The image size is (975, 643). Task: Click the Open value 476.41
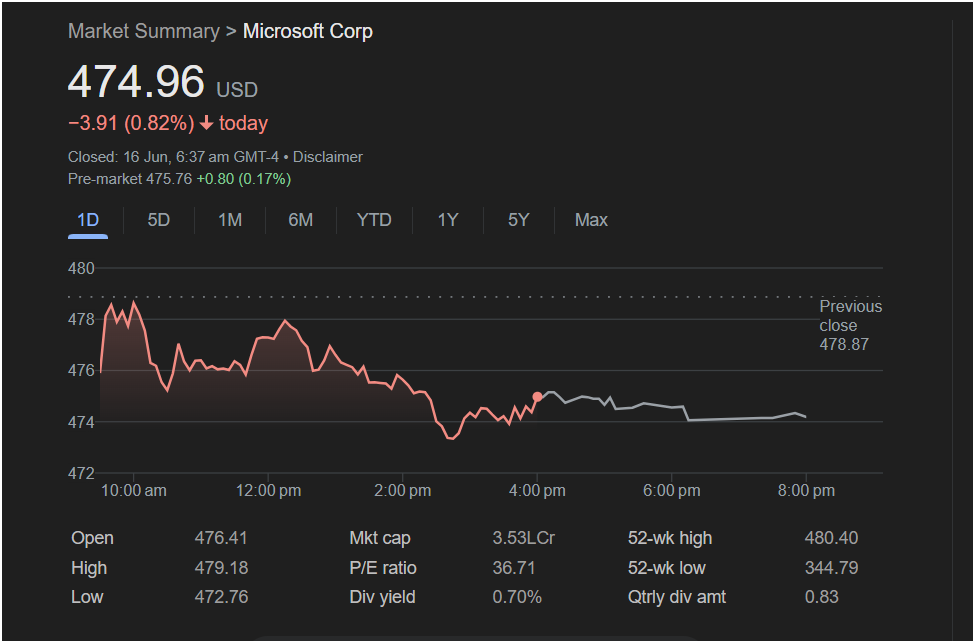pos(221,538)
